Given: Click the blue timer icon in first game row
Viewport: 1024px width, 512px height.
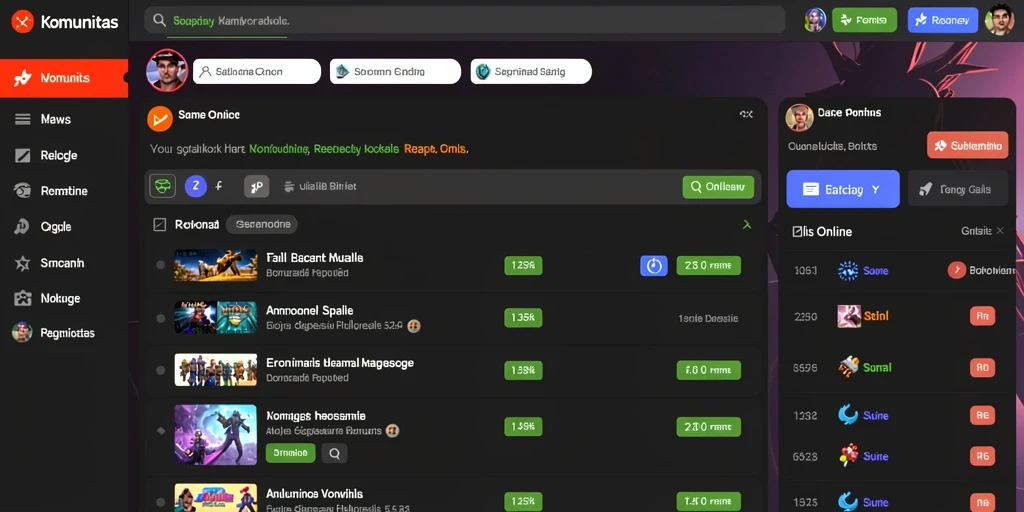Looking at the screenshot, I should click(x=654, y=265).
